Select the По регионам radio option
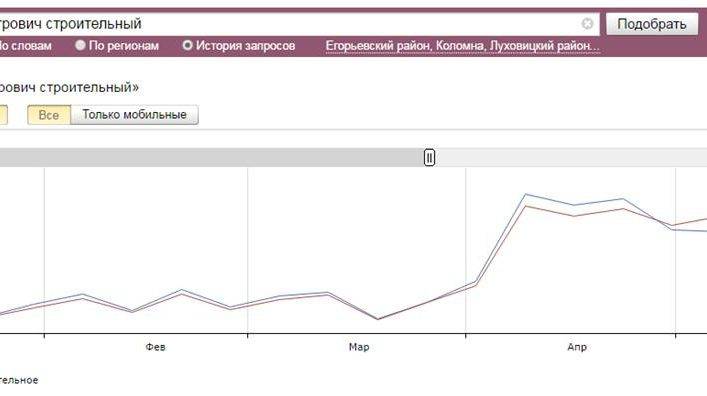 [x=117, y=46]
